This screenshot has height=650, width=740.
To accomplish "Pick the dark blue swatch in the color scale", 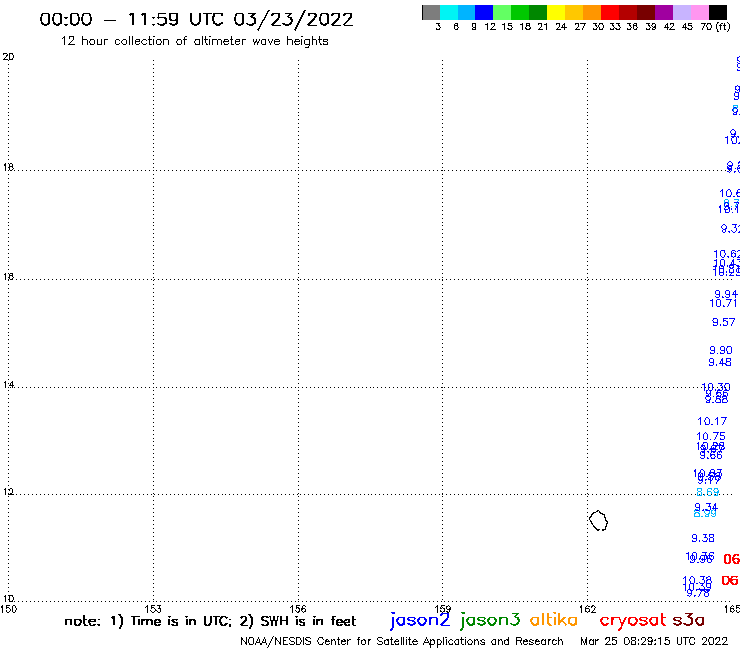I will click(x=484, y=12).
